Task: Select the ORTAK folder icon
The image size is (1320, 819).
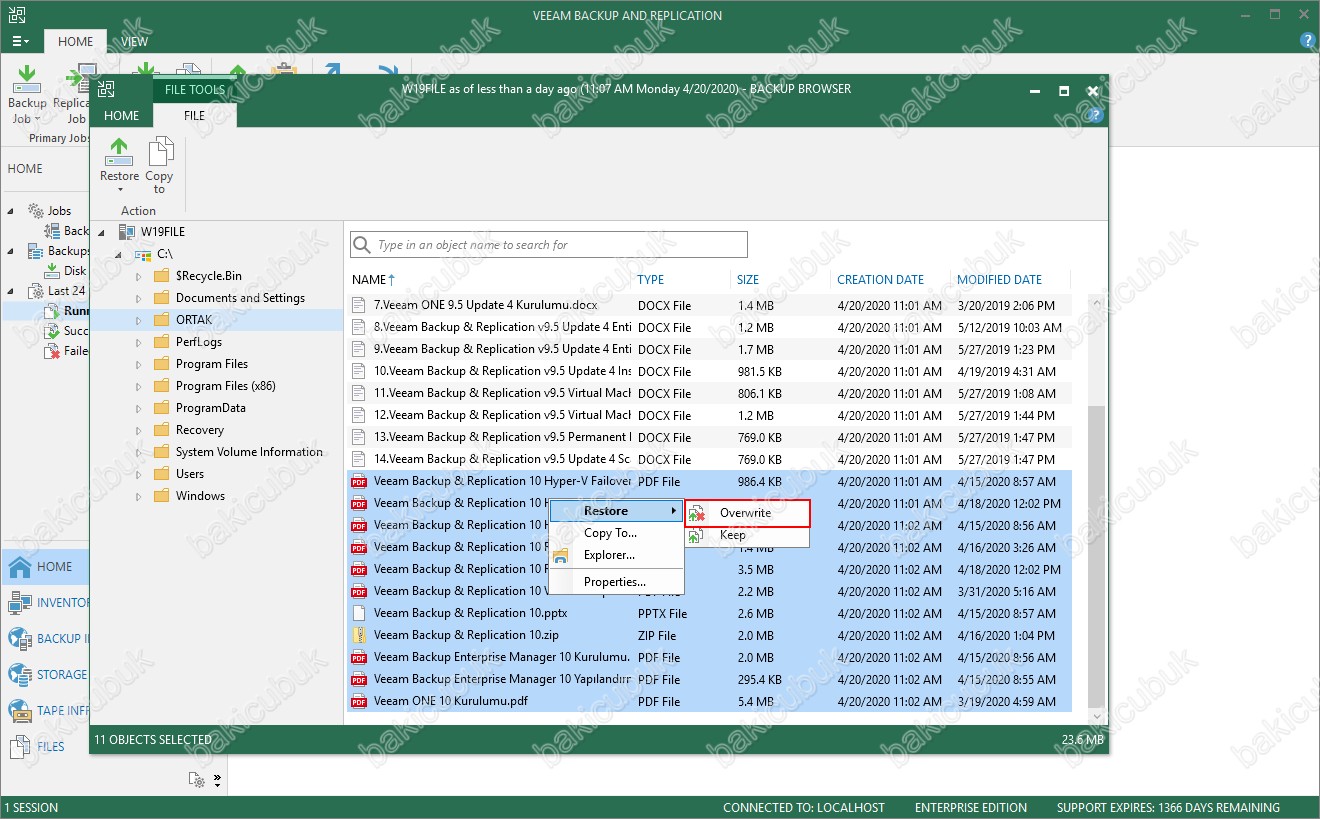Action: (161, 320)
